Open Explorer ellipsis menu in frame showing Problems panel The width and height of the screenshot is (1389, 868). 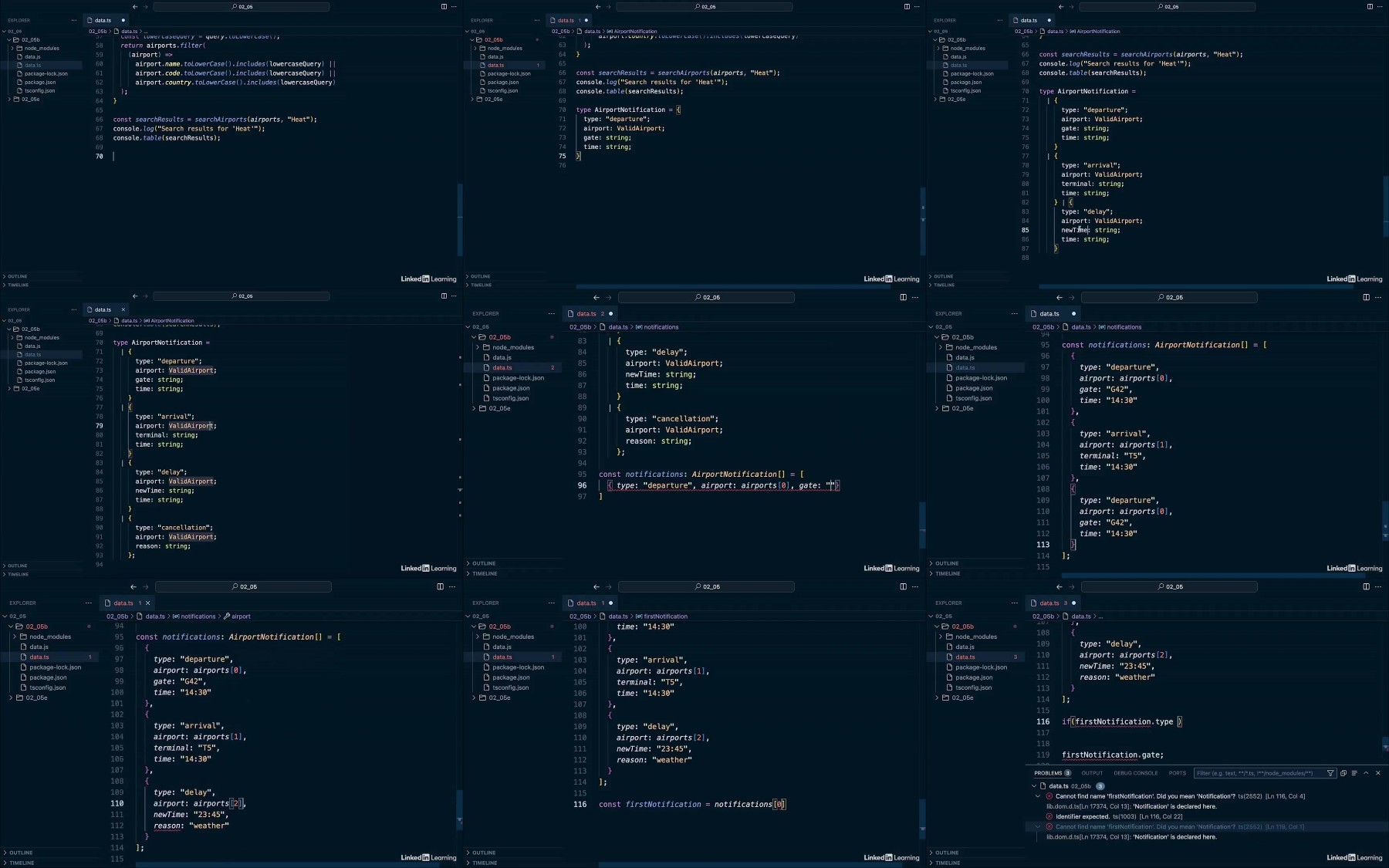[x=1014, y=603]
